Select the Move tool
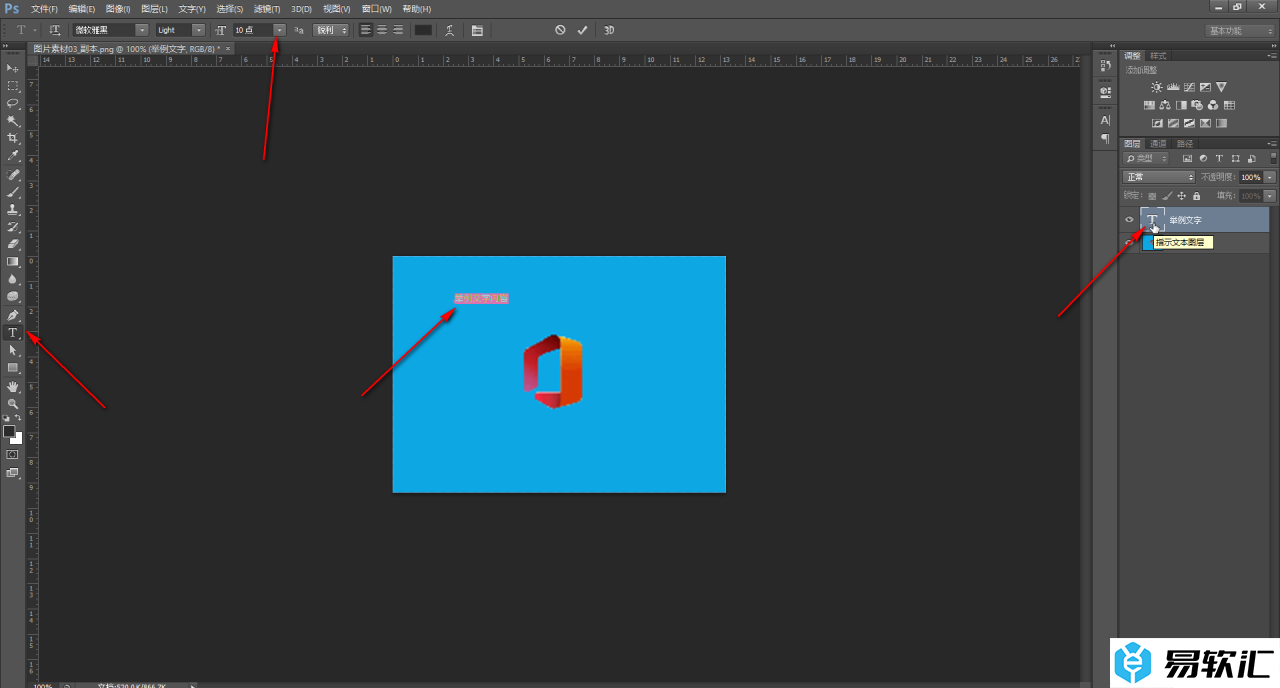This screenshot has width=1280, height=688. [x=13, y=68]
